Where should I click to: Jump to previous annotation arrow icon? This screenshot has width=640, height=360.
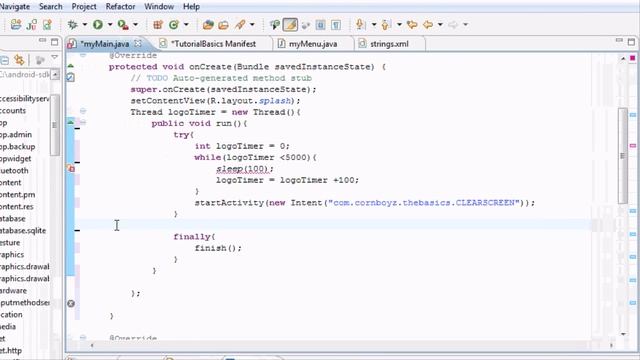(386, 25)
